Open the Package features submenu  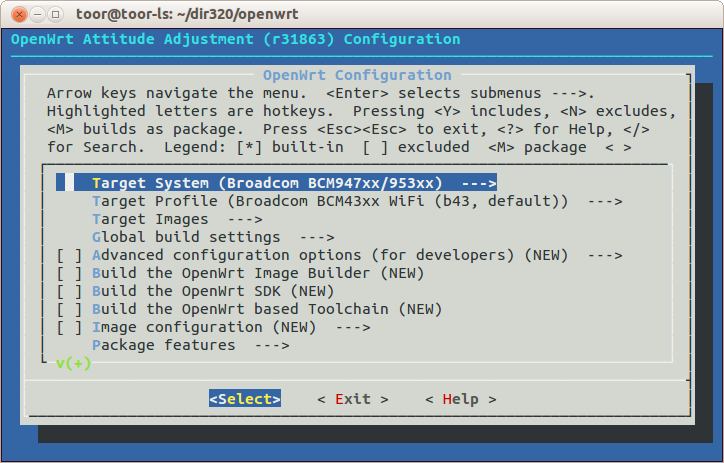click(x=191, y=345)
